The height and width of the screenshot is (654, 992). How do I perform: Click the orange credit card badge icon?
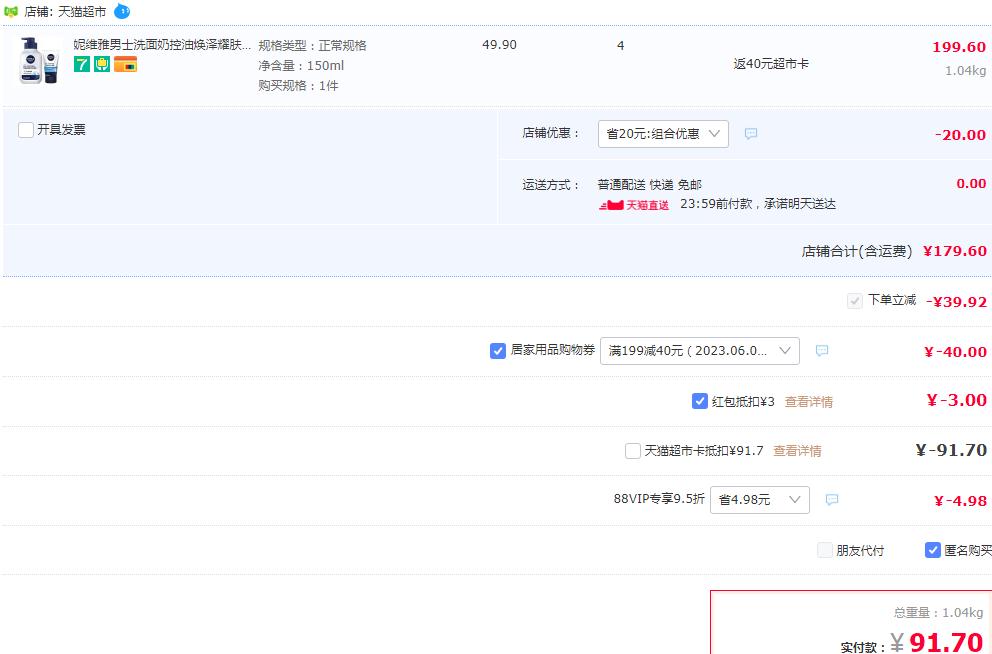click(x=125, y=64)
